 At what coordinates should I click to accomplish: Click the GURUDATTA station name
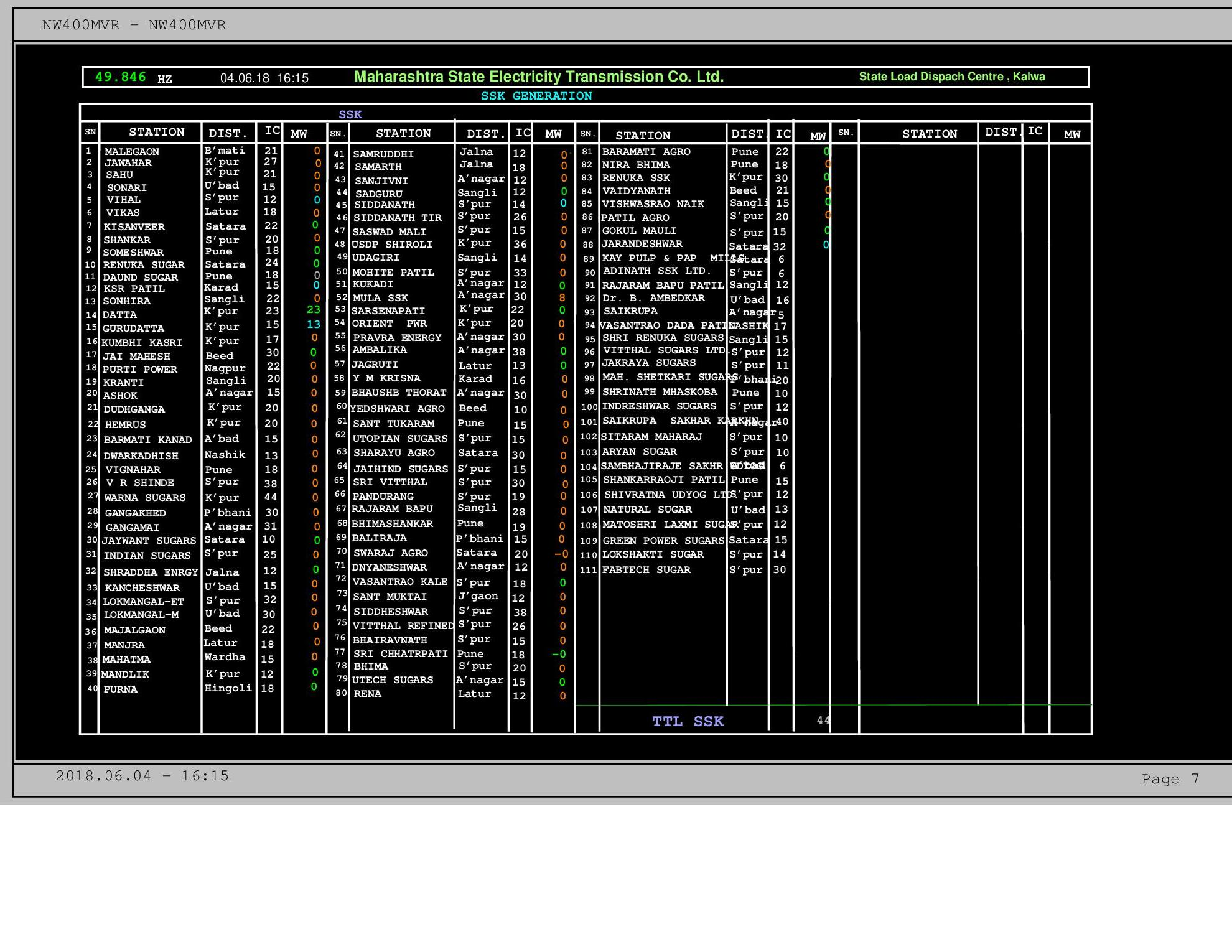[133, 329]
